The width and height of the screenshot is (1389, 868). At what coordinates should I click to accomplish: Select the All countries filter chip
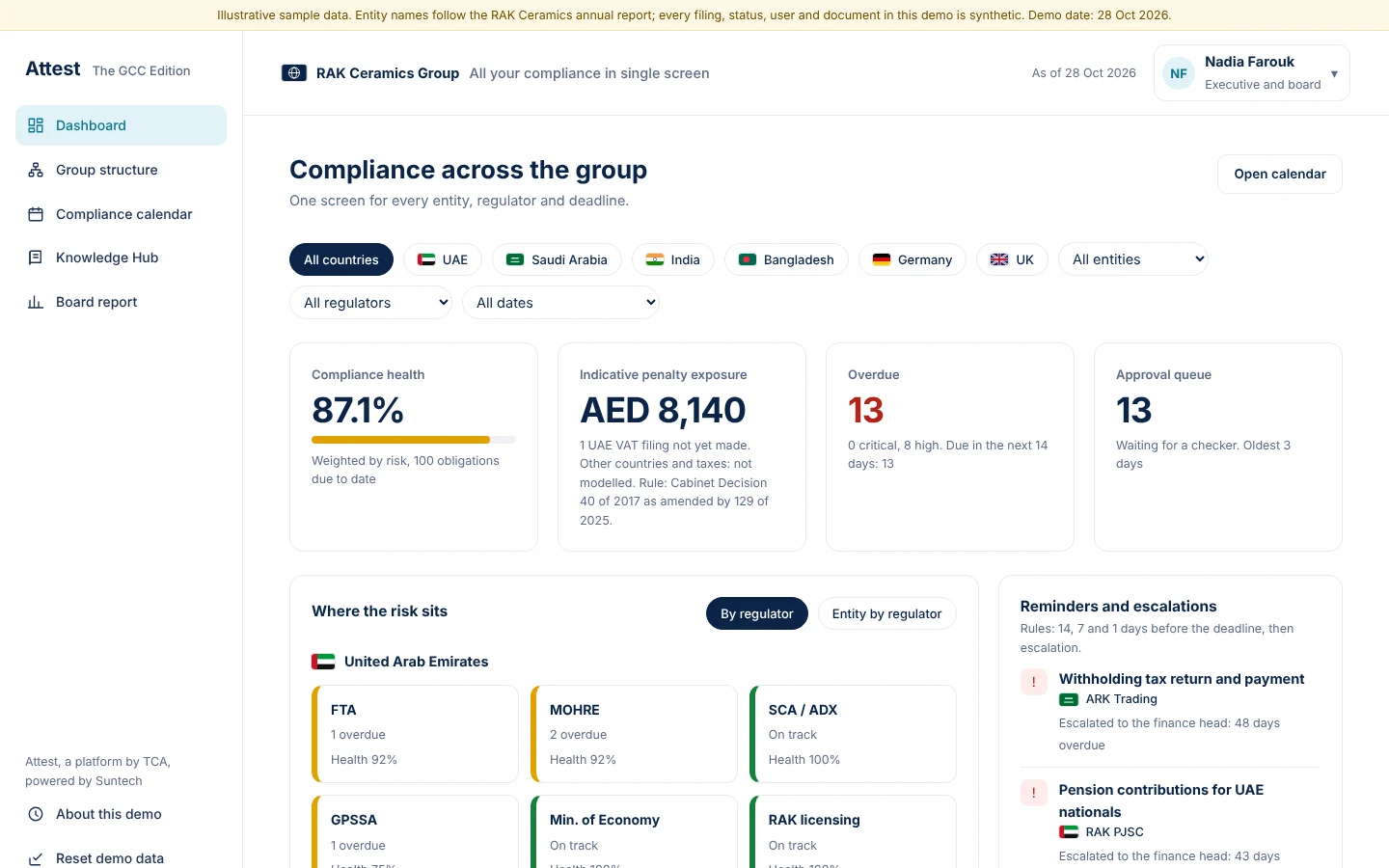pos(341,259)
